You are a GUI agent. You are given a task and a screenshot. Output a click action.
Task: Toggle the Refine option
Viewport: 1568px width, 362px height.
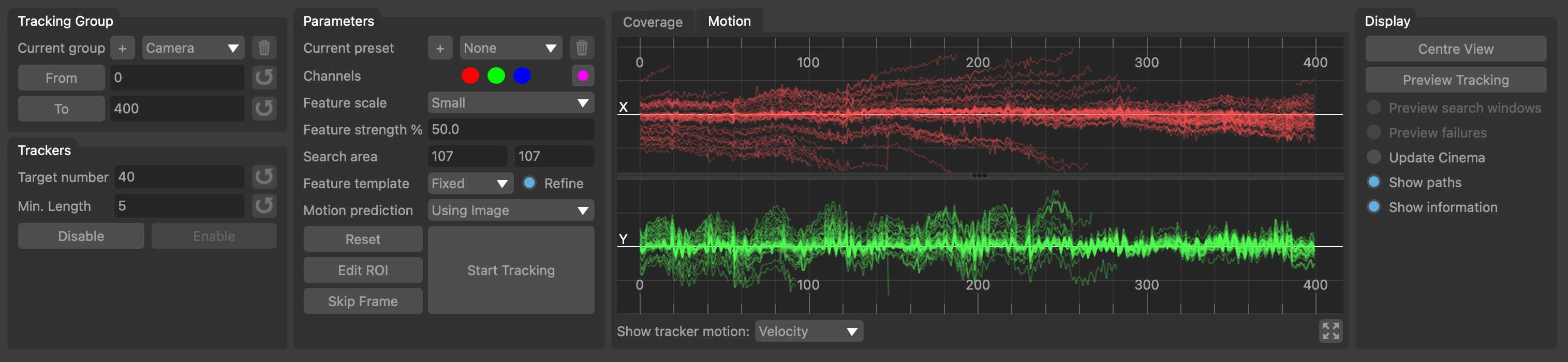coord(529,183)
